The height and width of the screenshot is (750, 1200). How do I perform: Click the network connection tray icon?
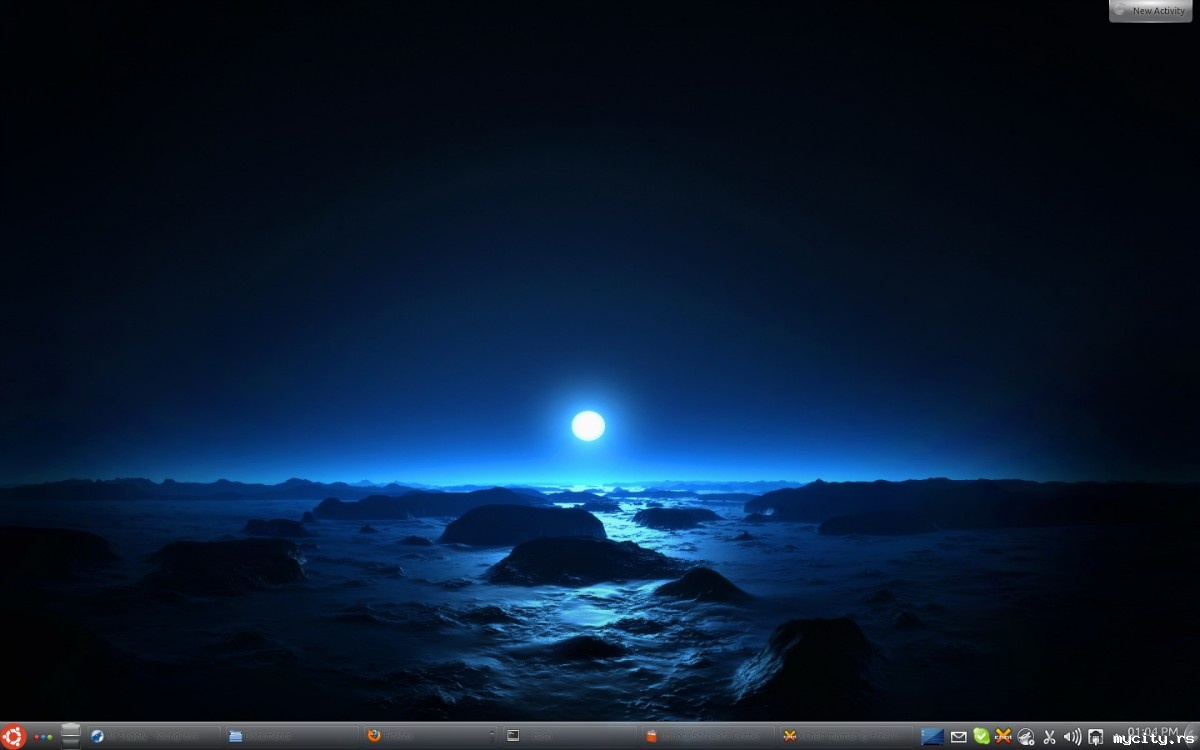(1095, 737)
